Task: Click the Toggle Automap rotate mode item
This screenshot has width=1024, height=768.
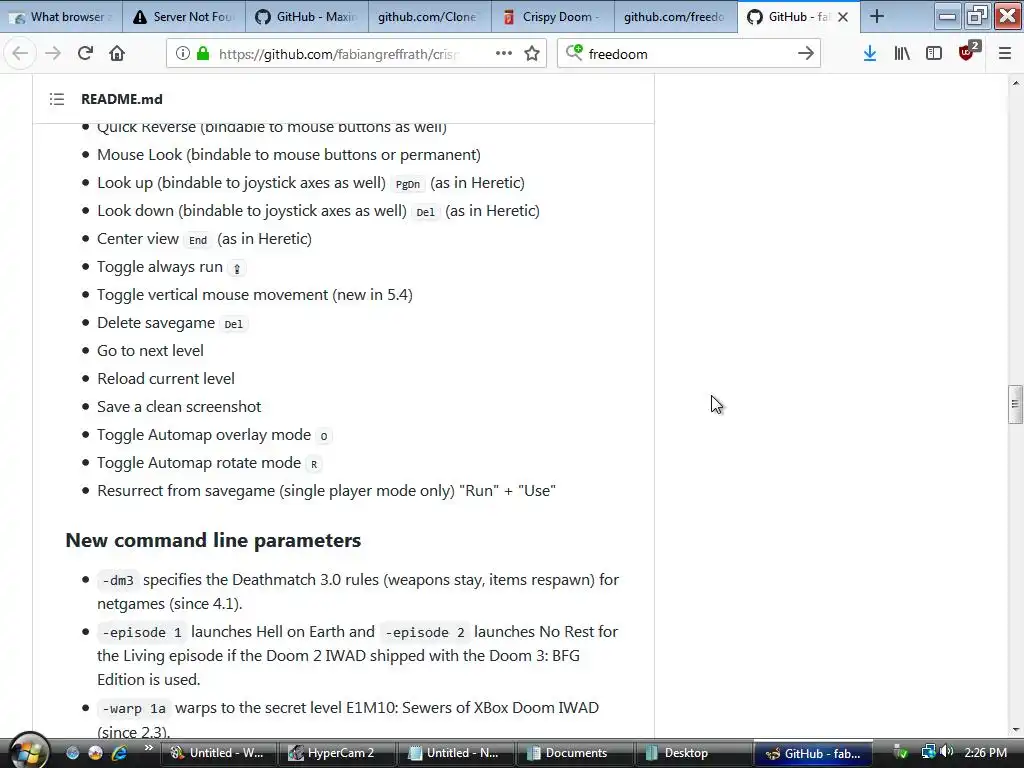Action: click(x=210, y=463)
